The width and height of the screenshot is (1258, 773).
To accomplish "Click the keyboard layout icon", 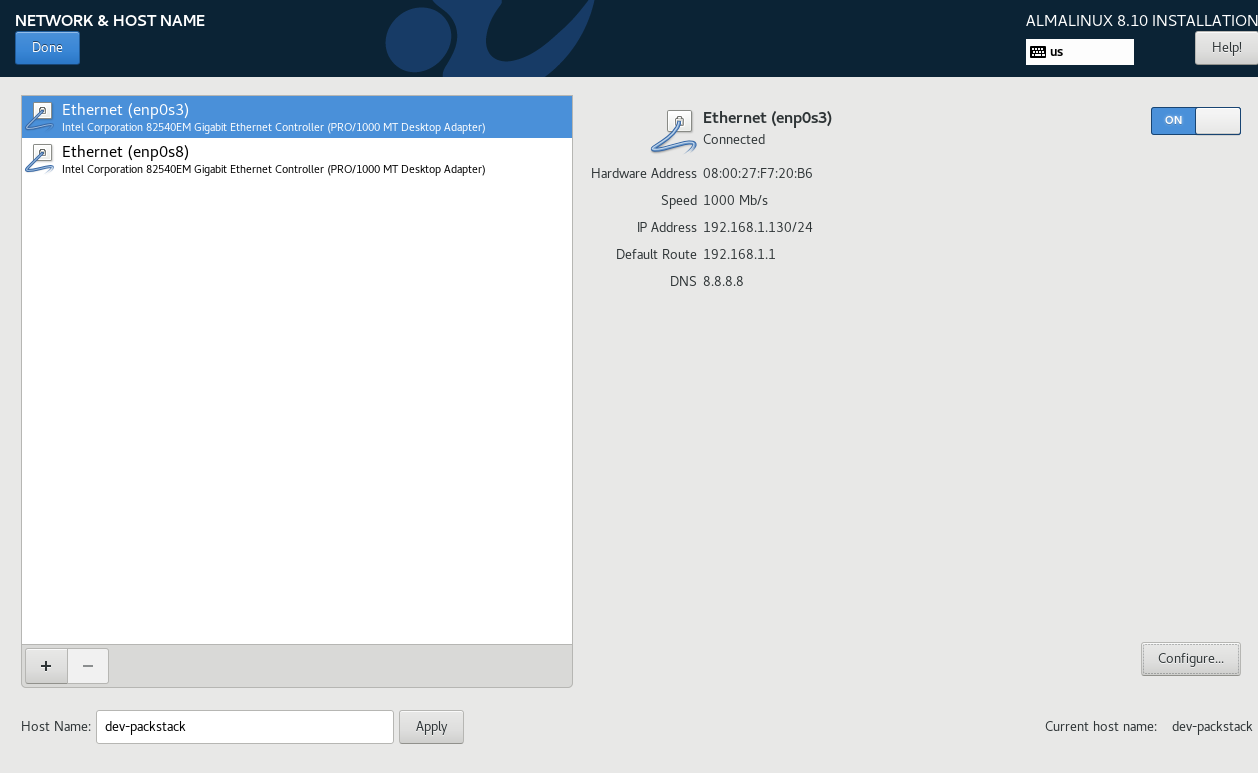I will click(1038, 52).
